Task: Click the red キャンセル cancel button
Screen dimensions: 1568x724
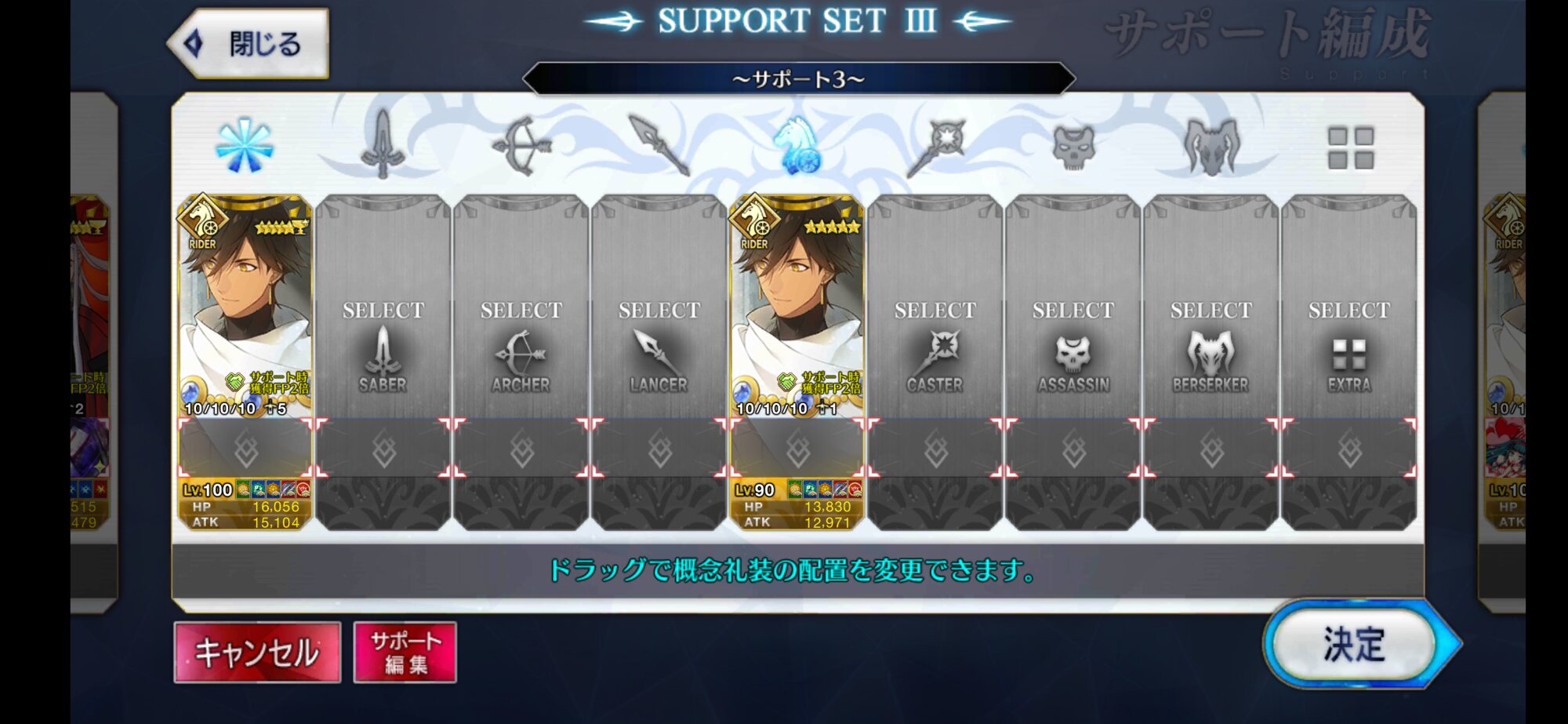Action: [257, 652]
